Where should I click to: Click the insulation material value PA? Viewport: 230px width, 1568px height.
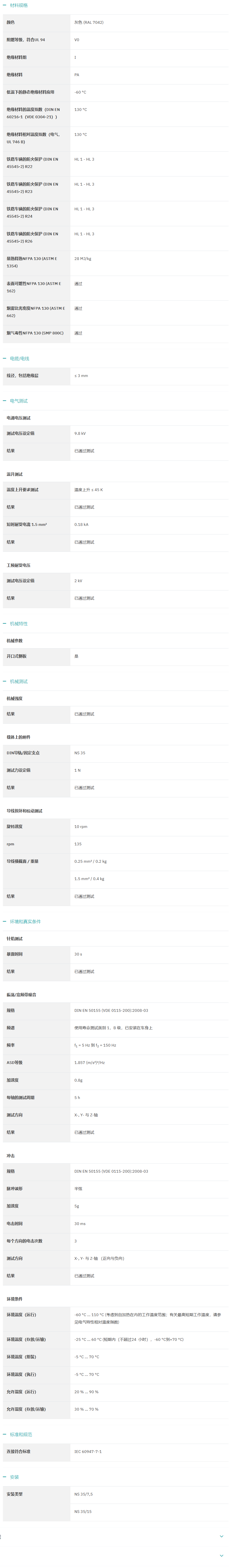pos(77,75)
